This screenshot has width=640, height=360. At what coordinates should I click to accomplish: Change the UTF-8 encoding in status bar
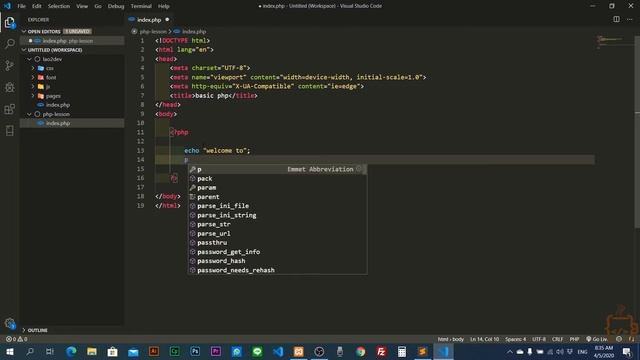click(x=539, y=339)
